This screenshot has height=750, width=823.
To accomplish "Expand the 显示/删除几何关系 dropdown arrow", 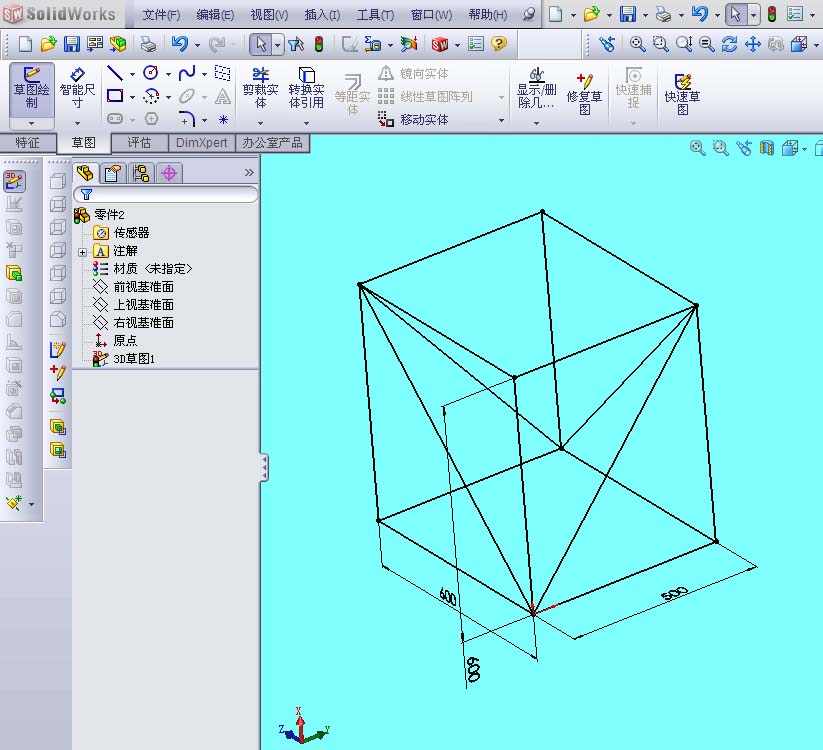I will 536,123.
